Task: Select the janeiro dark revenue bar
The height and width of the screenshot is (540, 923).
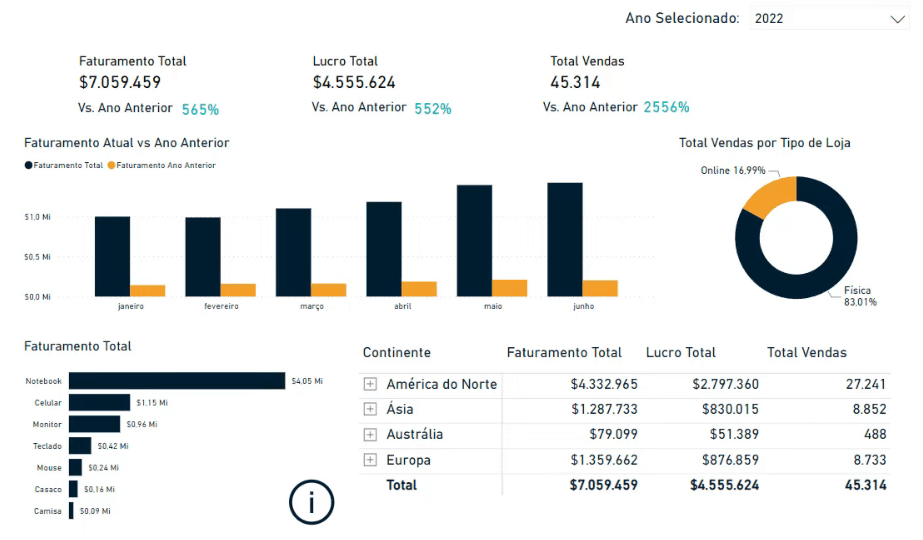Action: coord(112,256)
